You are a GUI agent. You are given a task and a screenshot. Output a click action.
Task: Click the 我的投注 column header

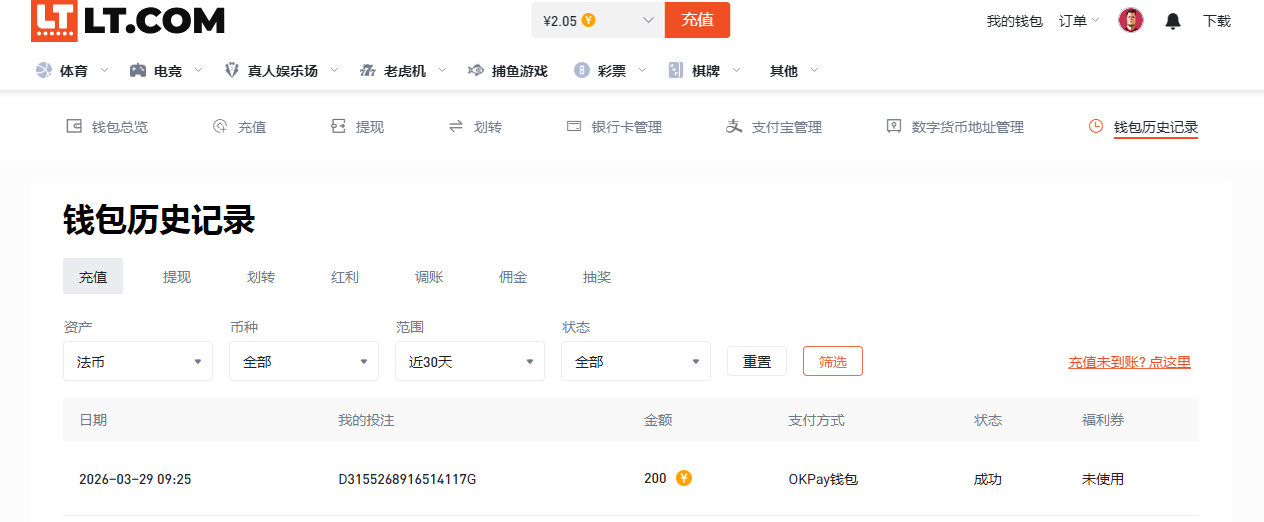366,420
